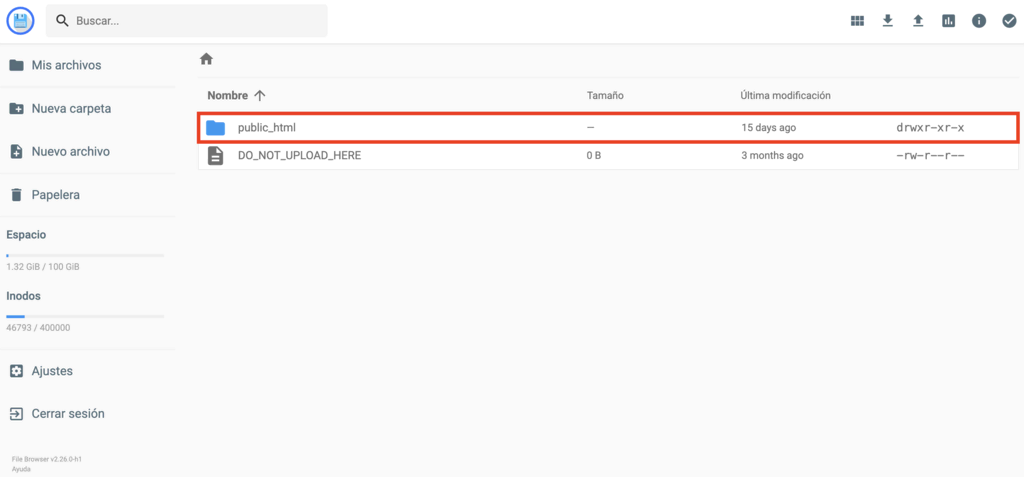Image resolution: width=1024 pixels, height=477 pixels.
Task: Show file info with the info icon
Action: [979, 21]
